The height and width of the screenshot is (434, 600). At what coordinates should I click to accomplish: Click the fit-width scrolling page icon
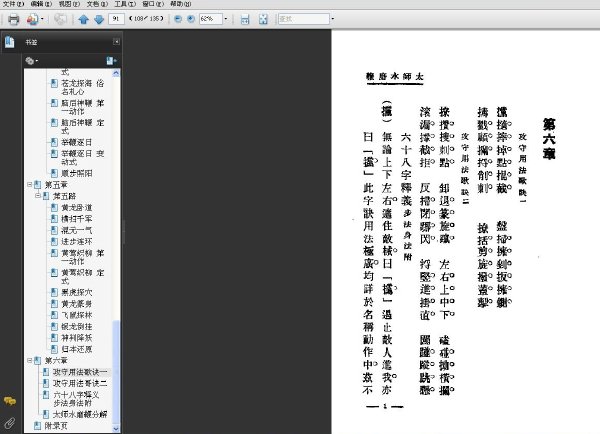245,19
